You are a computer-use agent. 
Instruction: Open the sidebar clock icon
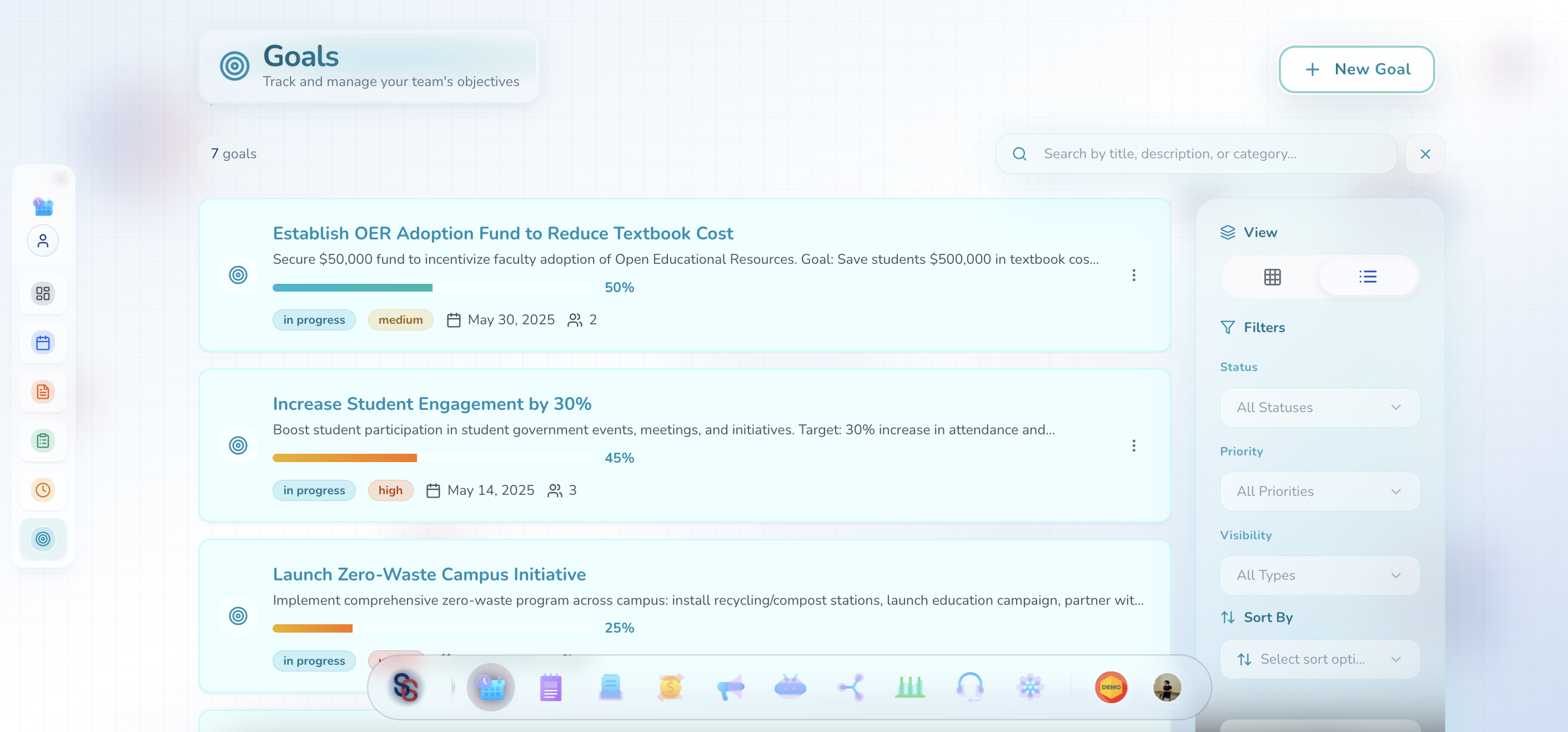point(43,490)
